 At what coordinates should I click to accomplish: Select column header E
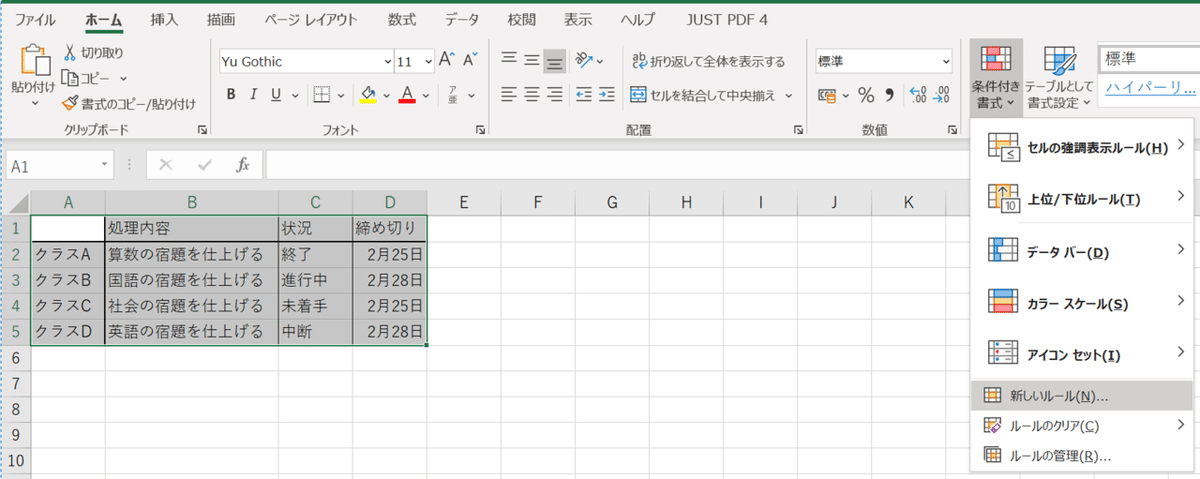pos(464,203)
